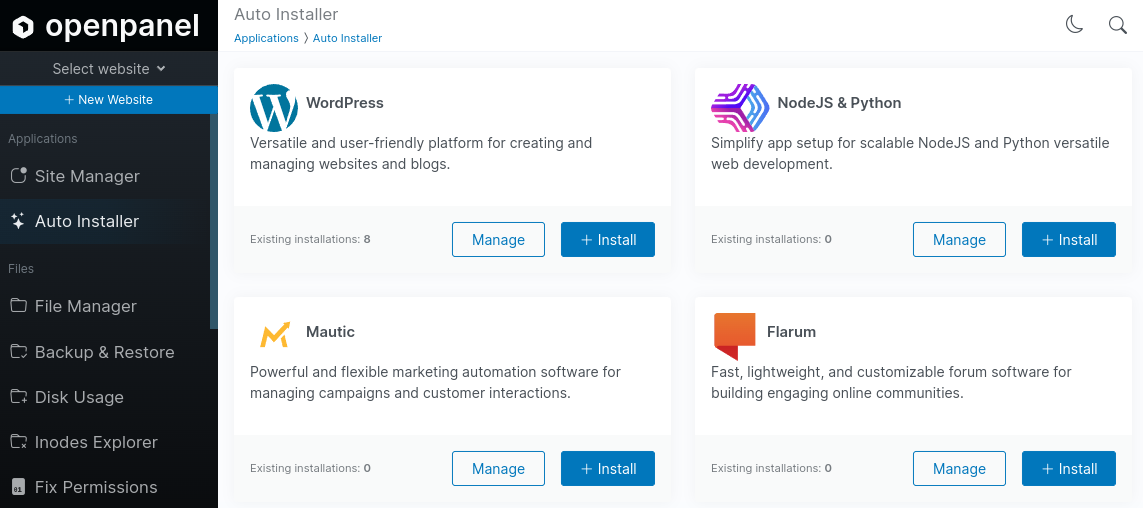
Task: Click the Flarum card title
Action: coord(791,332)
